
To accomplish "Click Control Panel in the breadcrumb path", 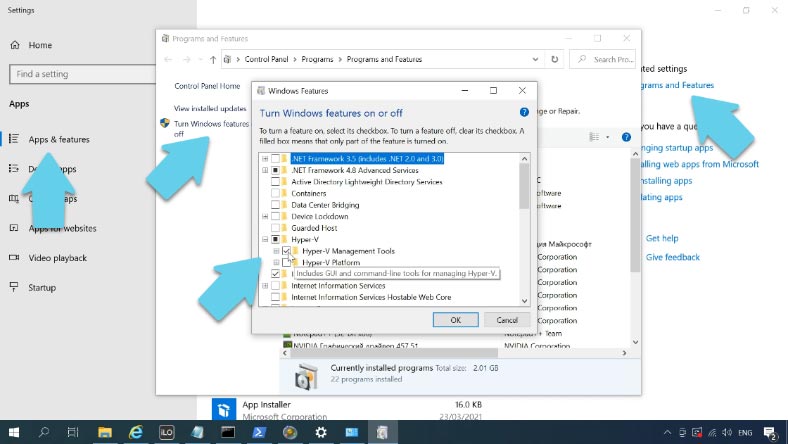I will pos(266,59).
